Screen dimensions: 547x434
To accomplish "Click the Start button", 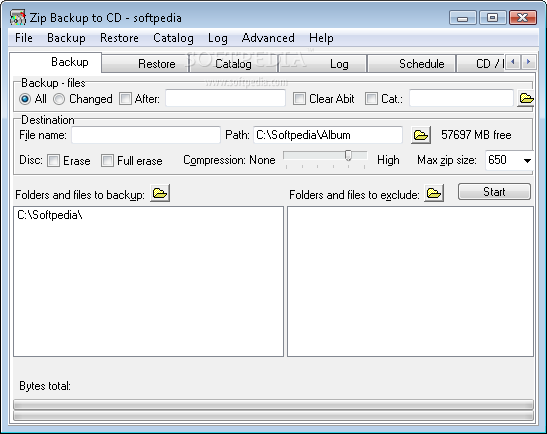I will [494, 192].
